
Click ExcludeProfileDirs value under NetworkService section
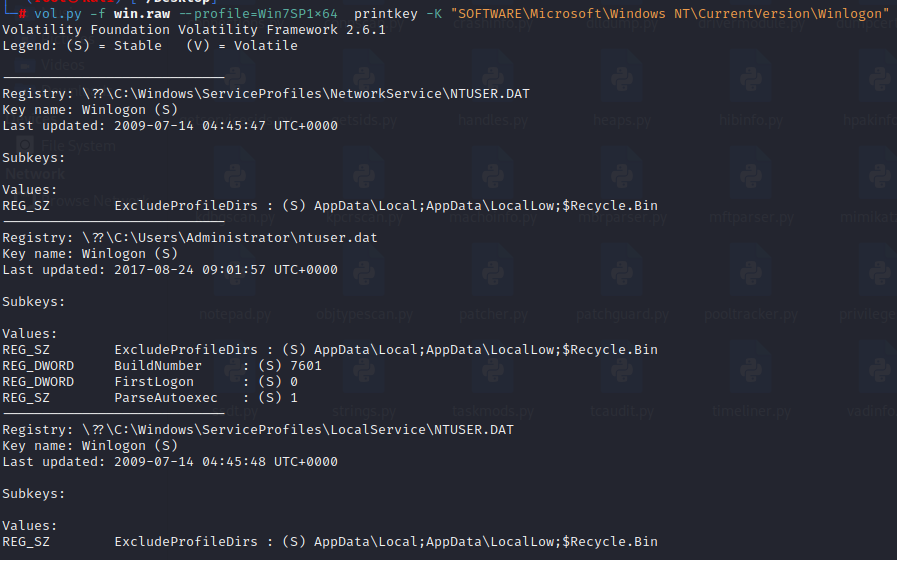click(185, 206)
